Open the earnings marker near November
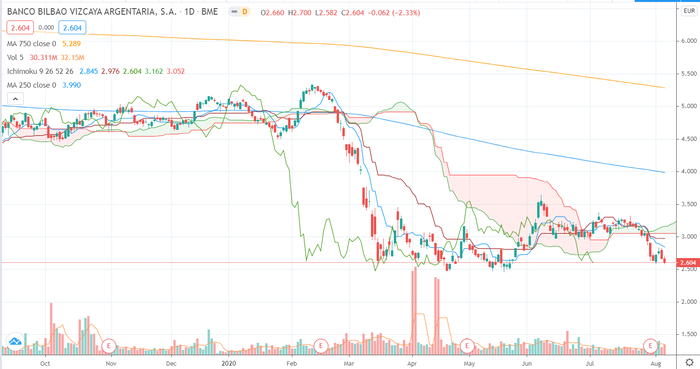The width and height of the screenshot is (700, 369). [108, 346]
